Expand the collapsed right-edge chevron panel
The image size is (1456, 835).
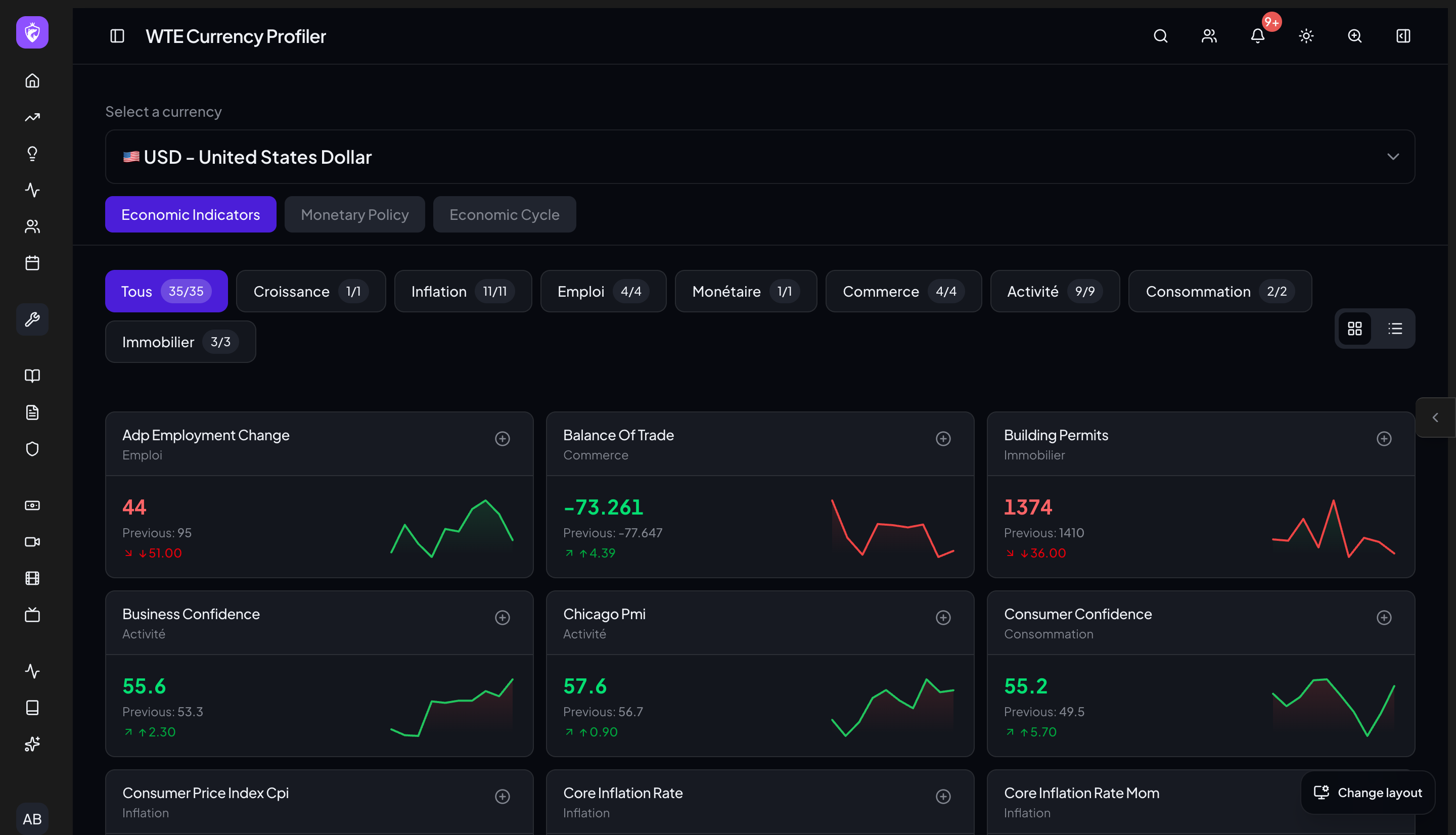coord(1435,417)
